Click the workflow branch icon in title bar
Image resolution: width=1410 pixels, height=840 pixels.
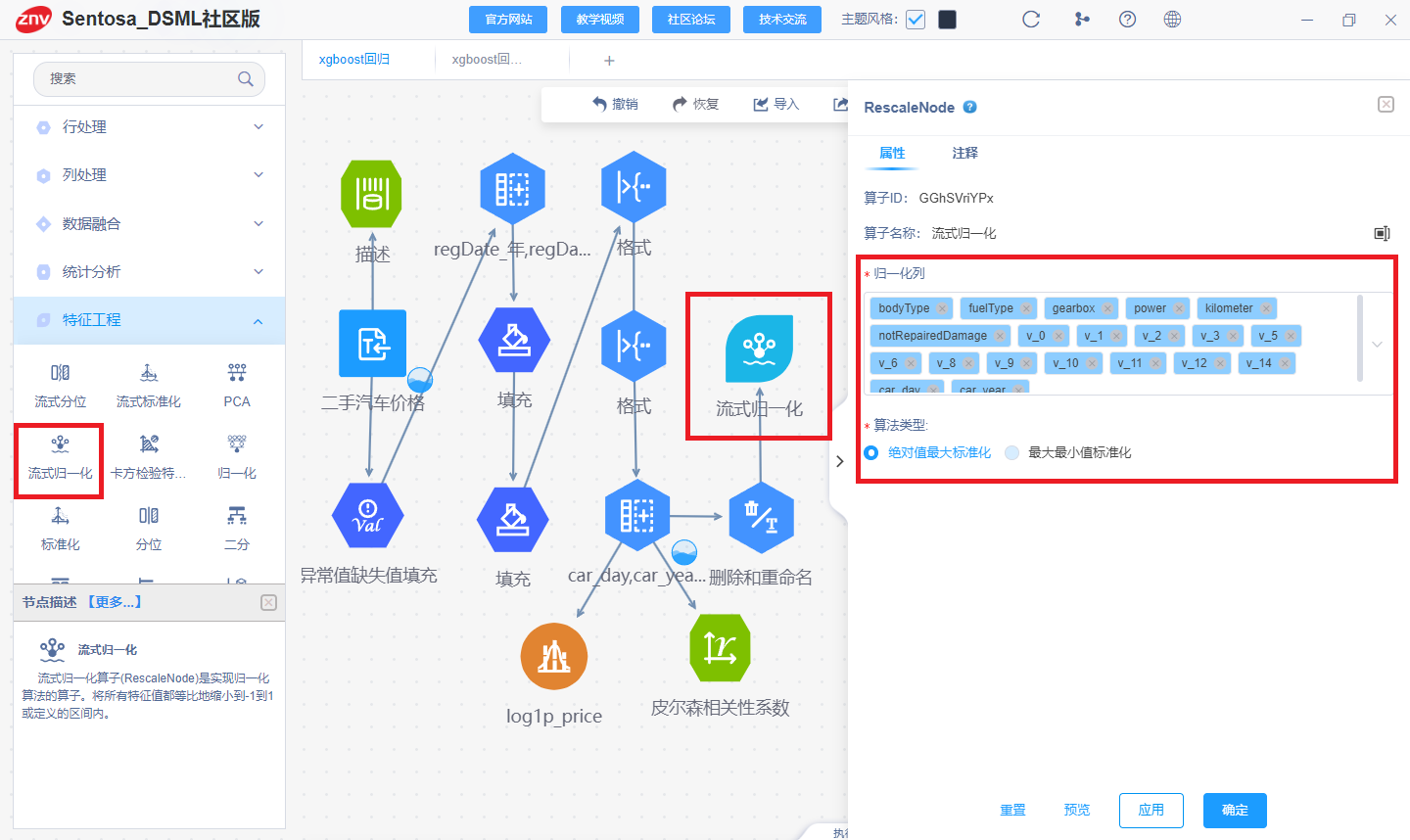(1082, 20)
